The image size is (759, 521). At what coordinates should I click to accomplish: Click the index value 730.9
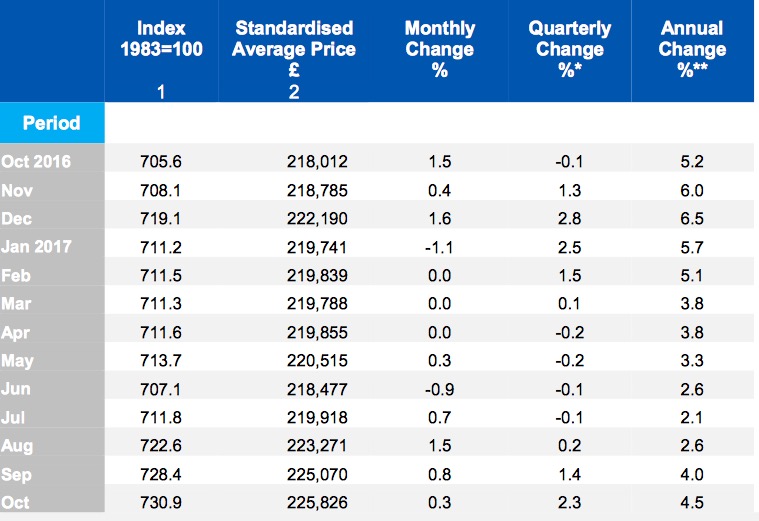pyautogui.click(x=159, y=501)
